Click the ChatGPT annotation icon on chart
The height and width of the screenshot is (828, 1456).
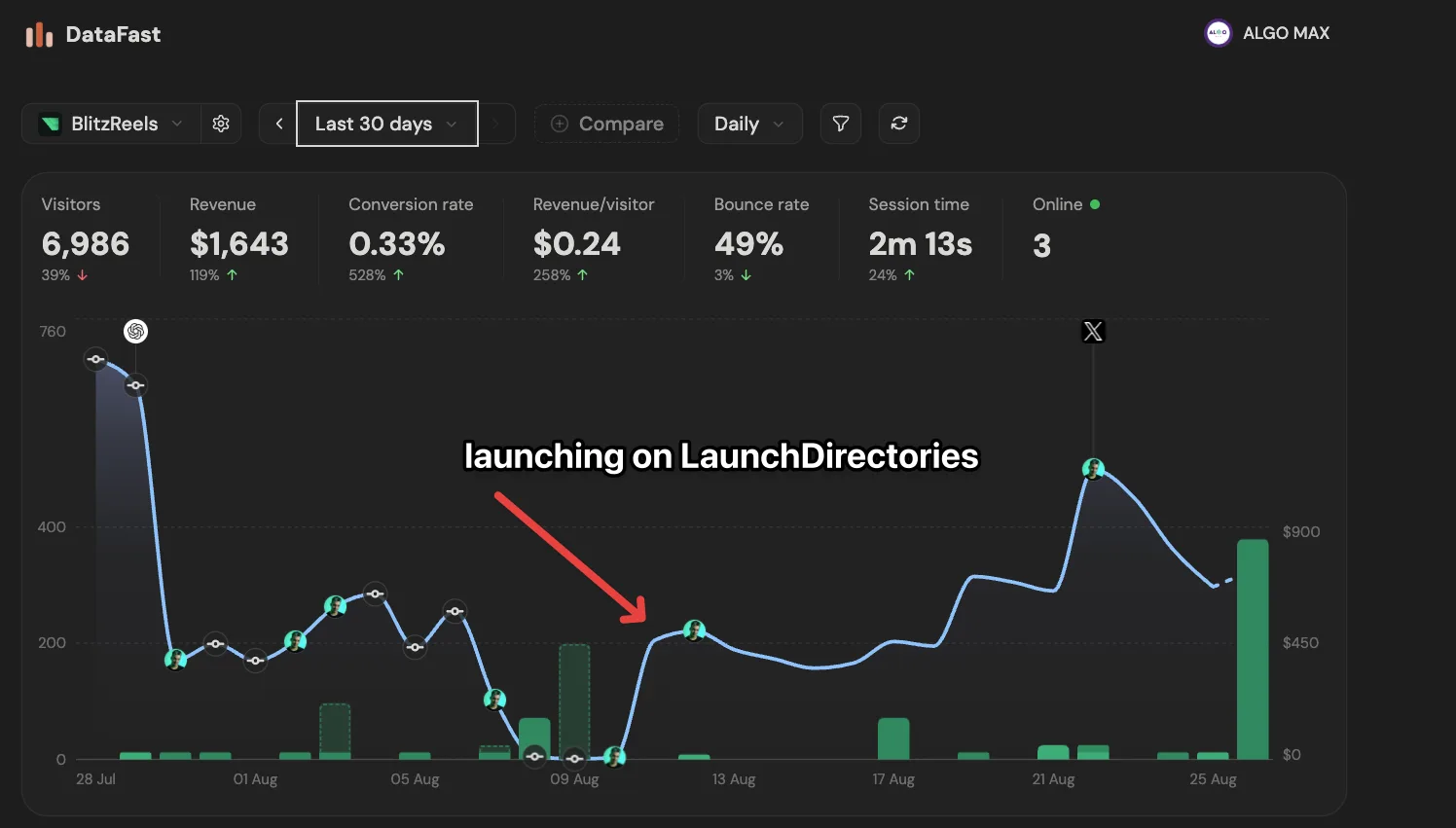(136, 332)
